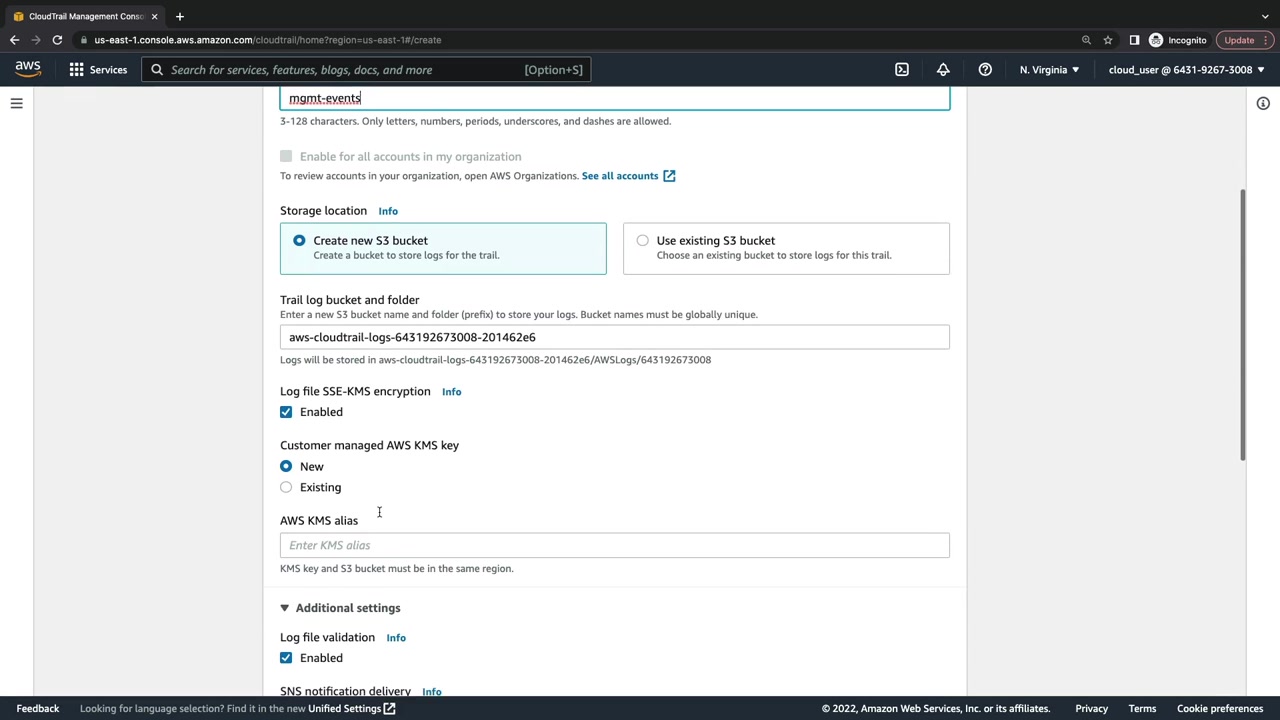1280x720 pixels.
Task: Click the trail name field containing mgmt-events
Action: [x=615, y=98]
